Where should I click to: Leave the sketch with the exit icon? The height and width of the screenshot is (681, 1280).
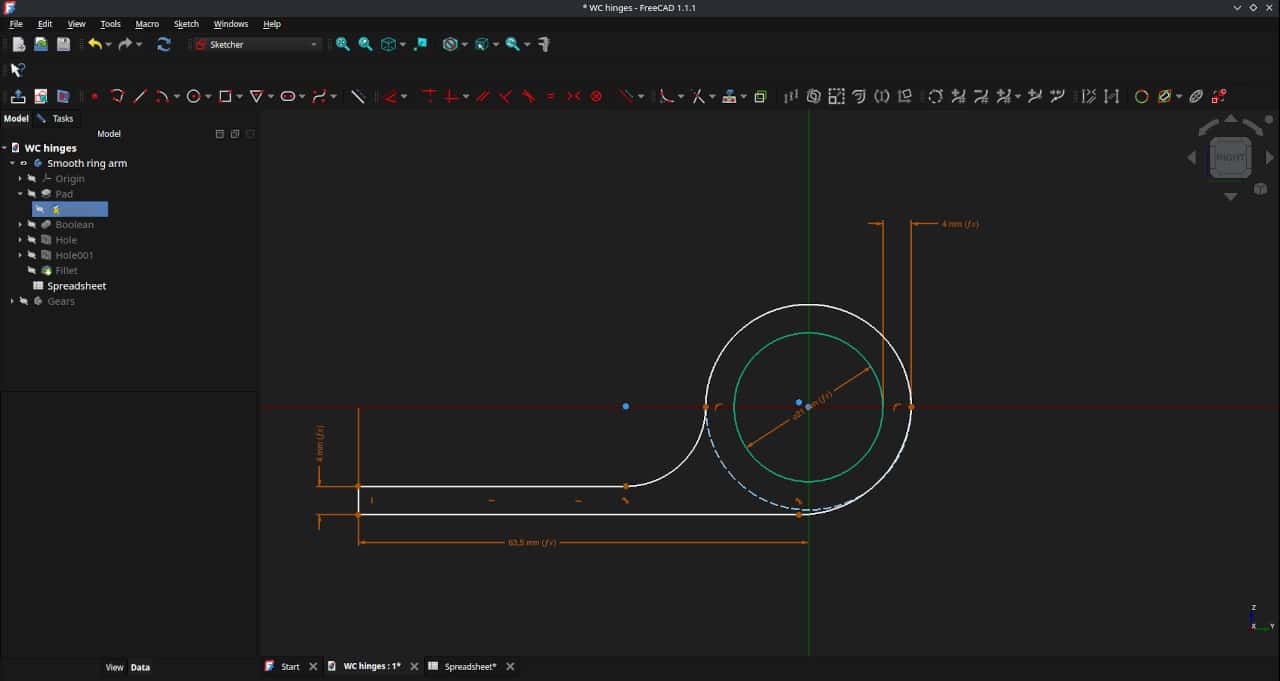pyautogui.click(x=18, y=97)
